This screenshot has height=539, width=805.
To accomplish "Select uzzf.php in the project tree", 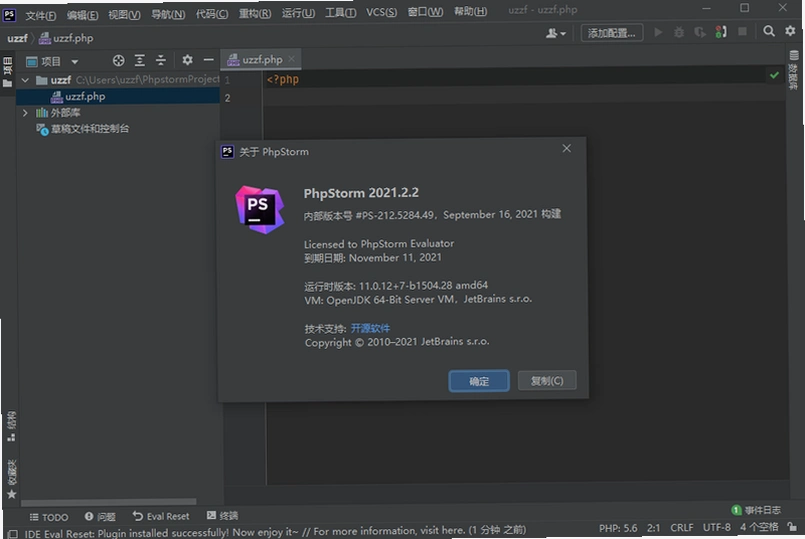I will [x=118, y=97].
